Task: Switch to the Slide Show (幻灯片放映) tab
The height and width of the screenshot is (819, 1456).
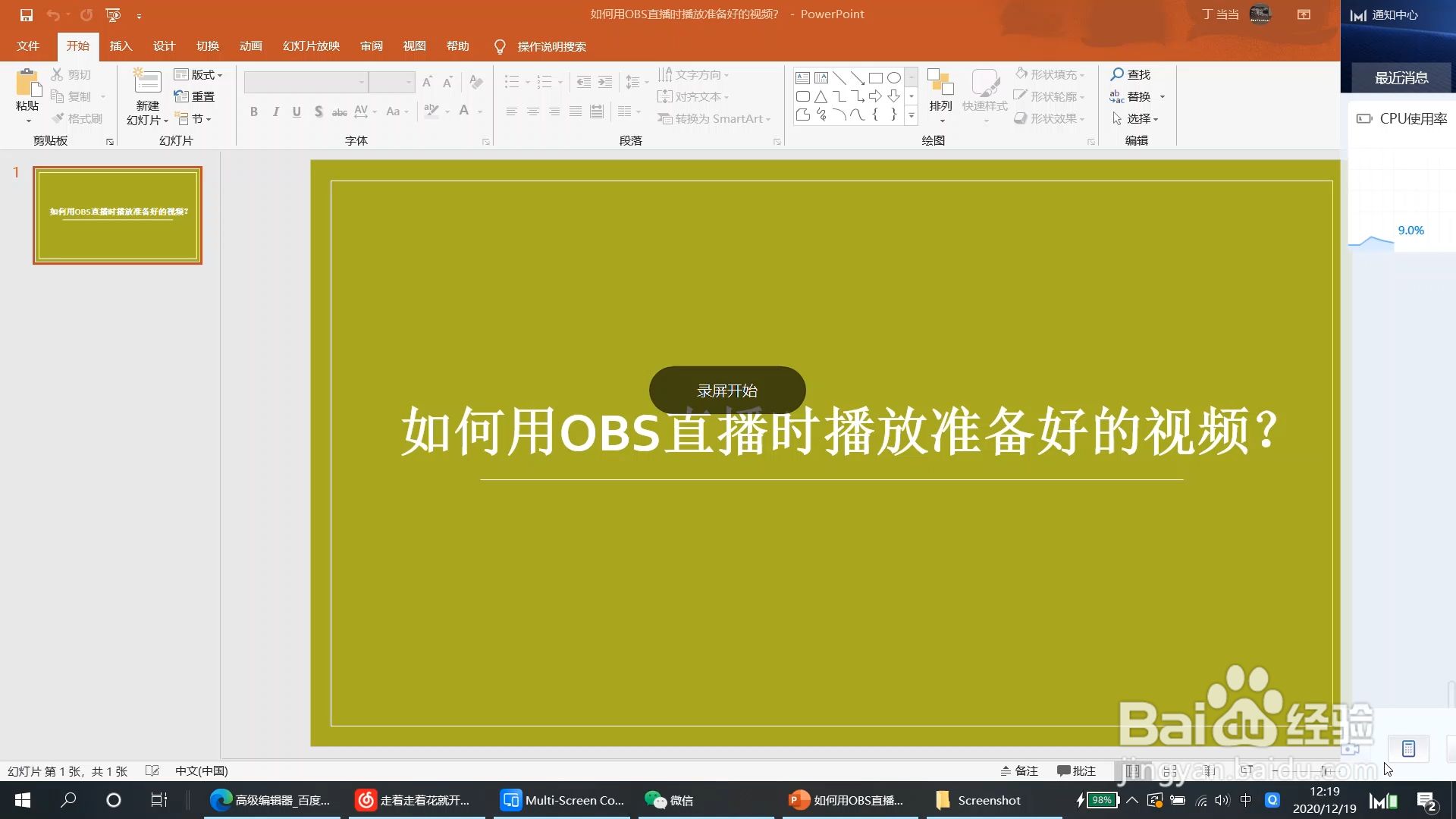Action: click(311, 46)
